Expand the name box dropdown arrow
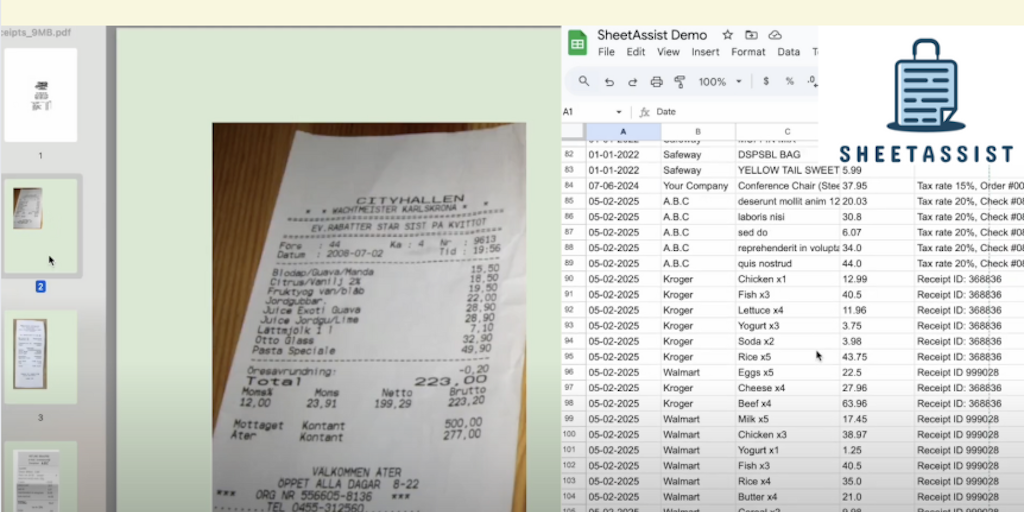The width and height of the screenshot is (1024, 512). pos(618,112)
